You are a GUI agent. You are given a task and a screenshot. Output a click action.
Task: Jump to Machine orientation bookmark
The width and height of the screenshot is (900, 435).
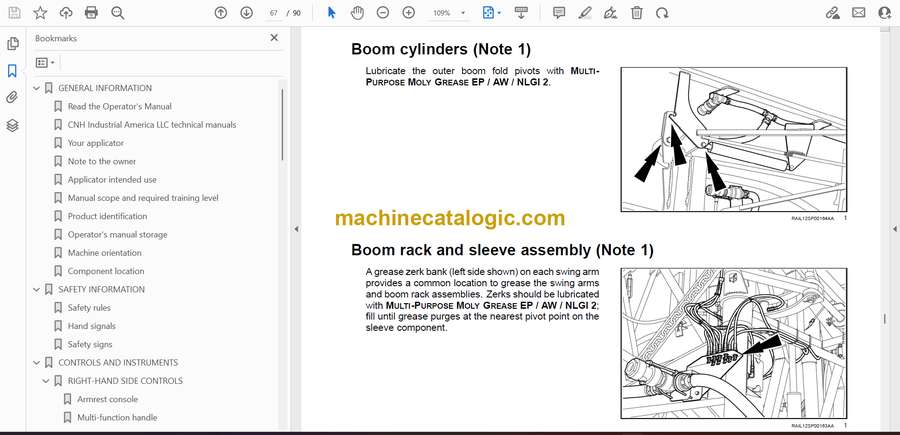coord(104,253)
